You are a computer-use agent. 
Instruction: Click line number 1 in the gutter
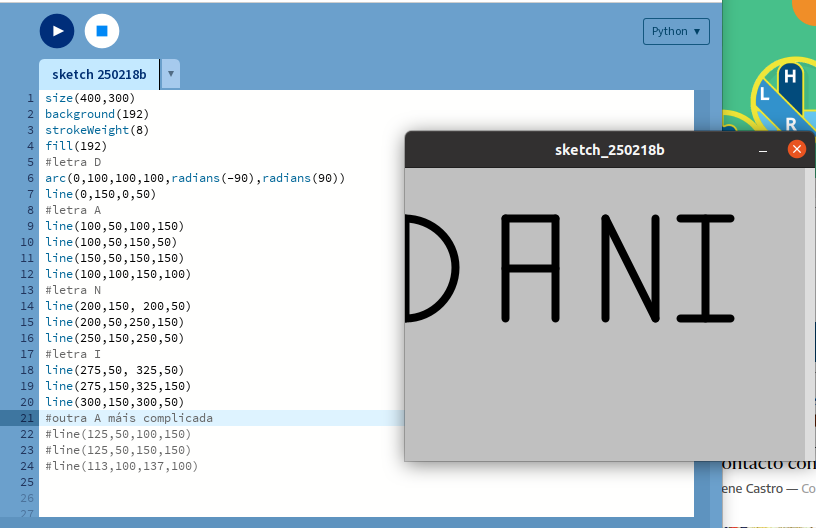[x=30, y=98]
